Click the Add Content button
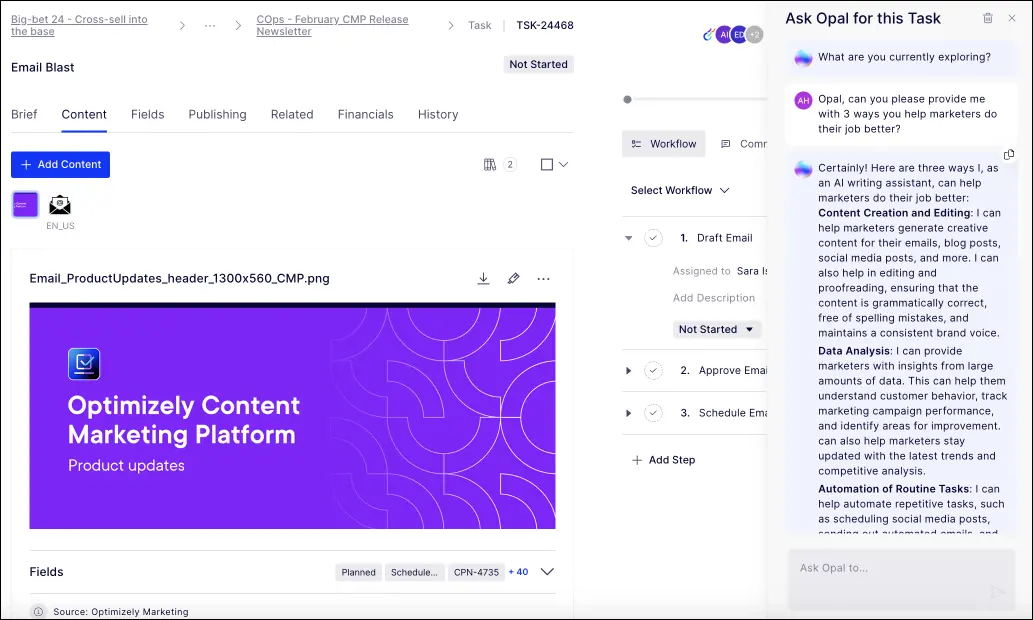The image size is (1033, 620). click(60, 164)
